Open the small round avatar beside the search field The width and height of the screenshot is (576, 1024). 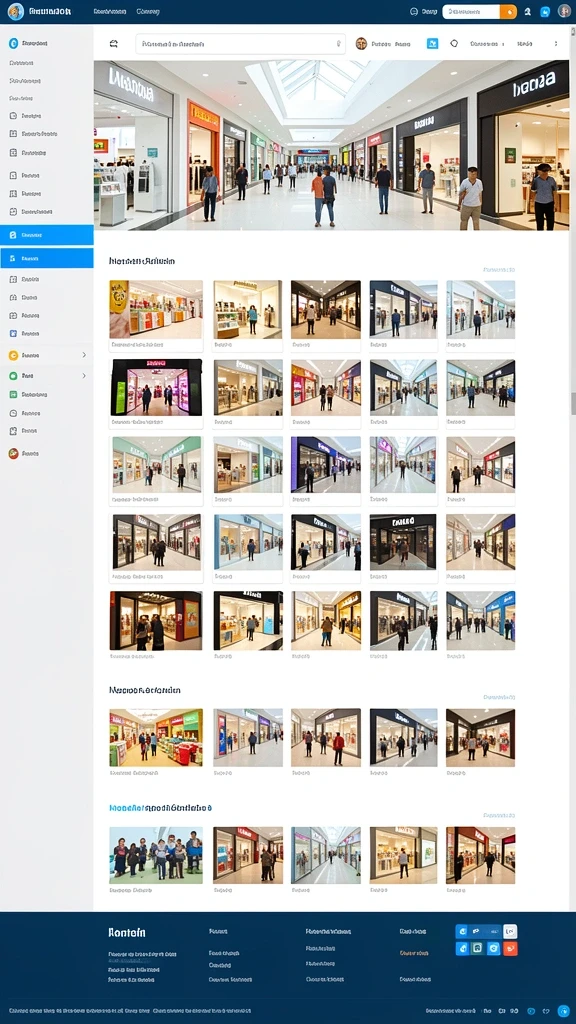tap(361, 44)
